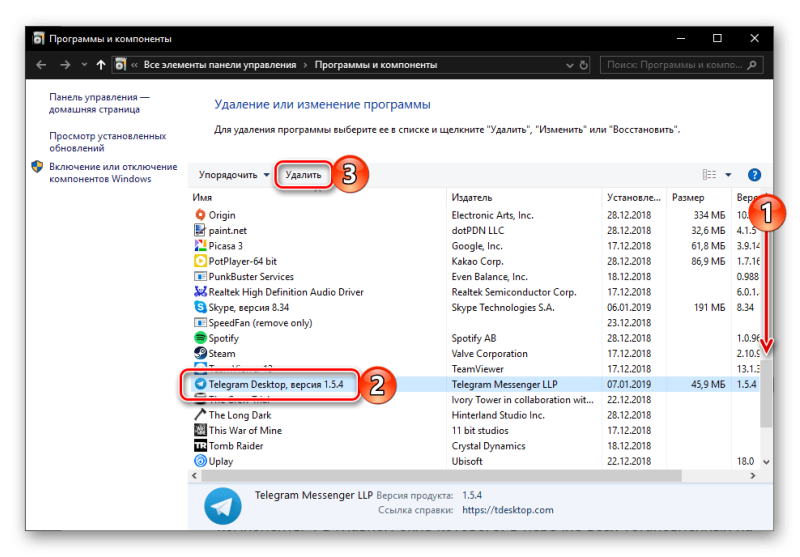This screenshot has height=557, width=800.
Task: Go up one level arrow
Action: tap(101, 65)
